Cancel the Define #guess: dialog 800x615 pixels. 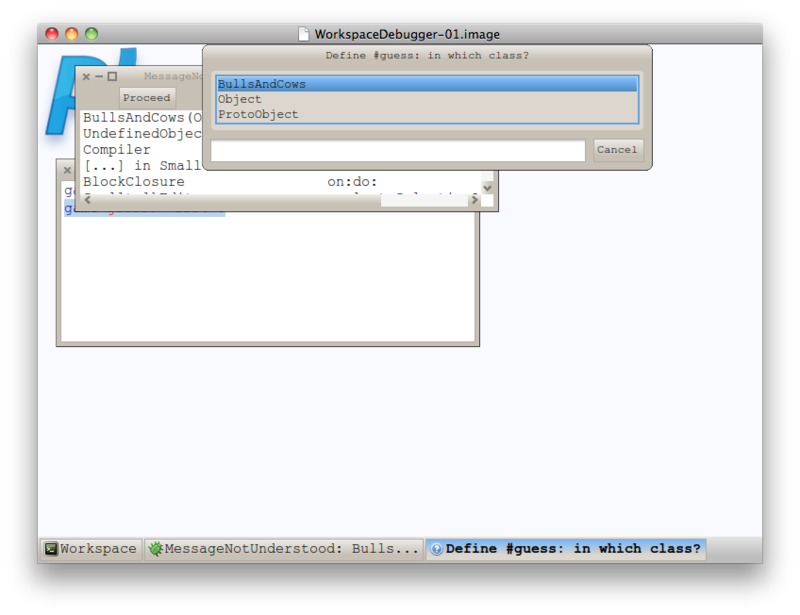(617, 150)
